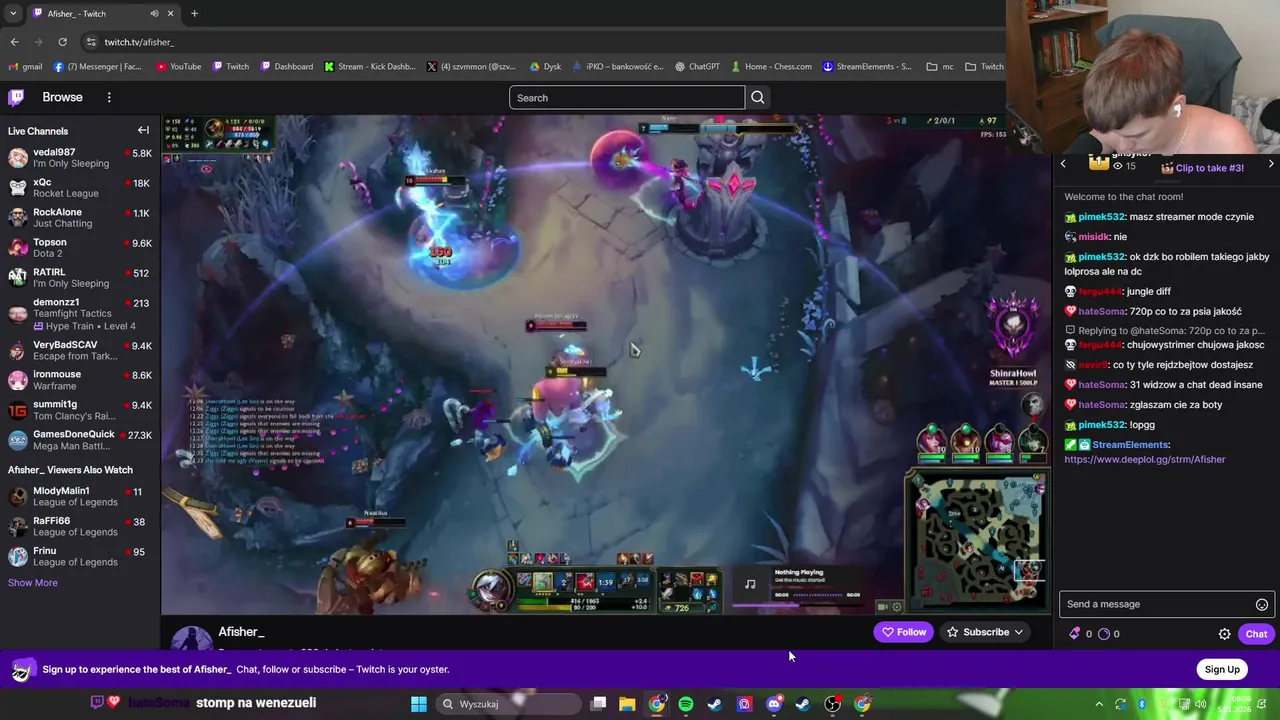Open Spotify from the taskbar
Image resolution: width=1280 pixels, height=720 pixels.
[x=686, y=704]
